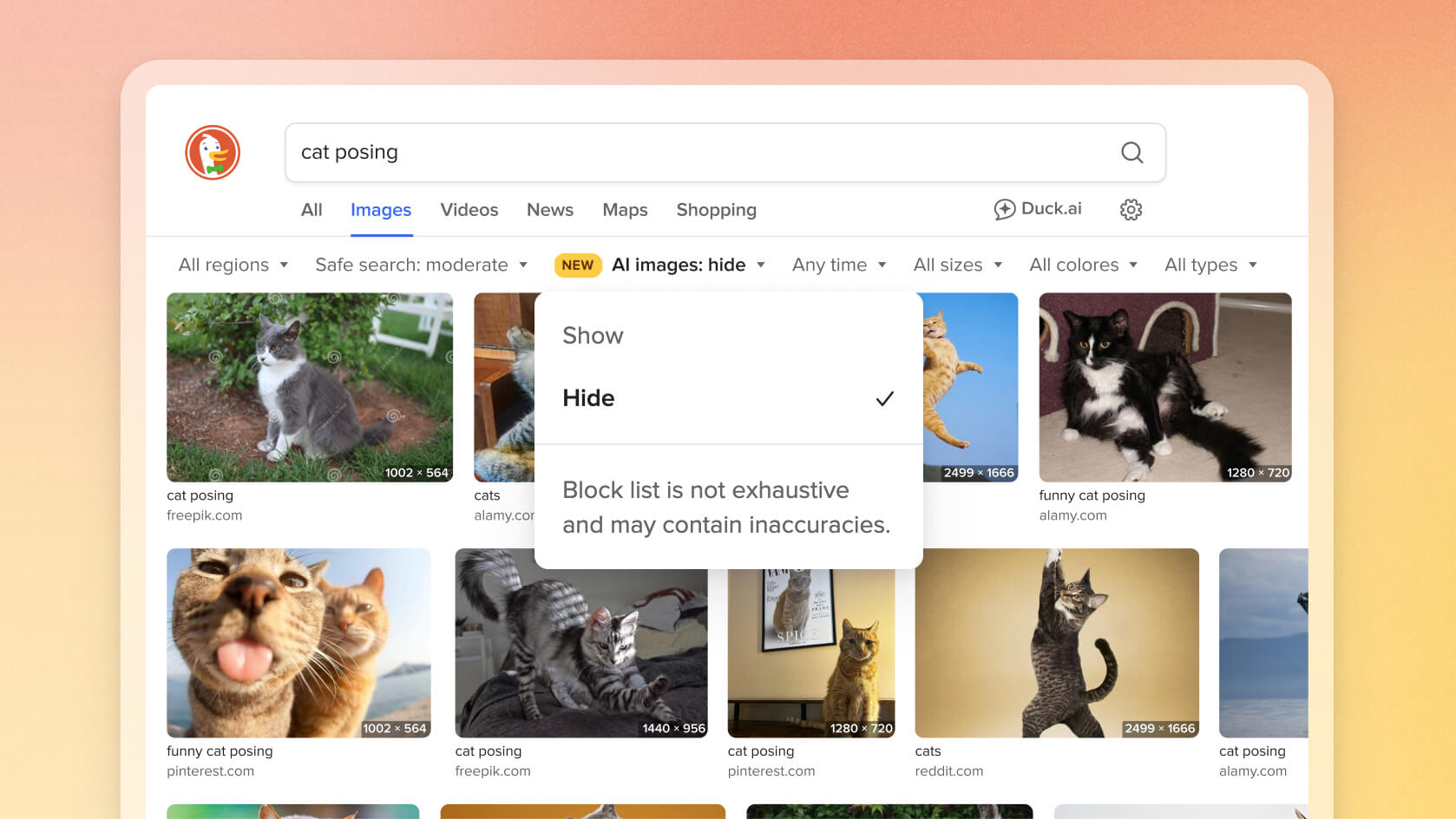Select the Hide option for AI images
This screenshot has width=1456, height=819.
coord(588,398)
